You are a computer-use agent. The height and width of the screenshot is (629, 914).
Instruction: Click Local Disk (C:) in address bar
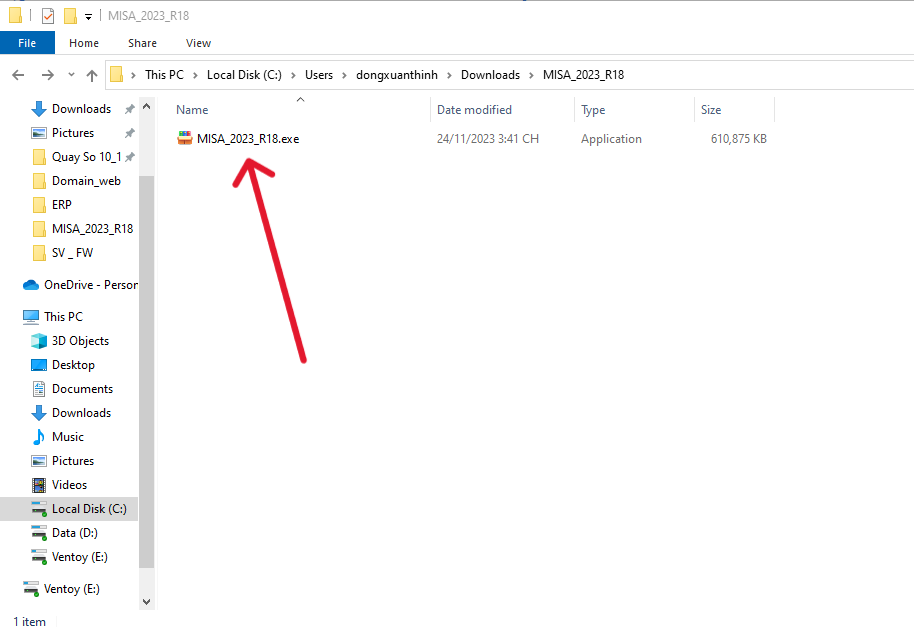pyautogui.click(x=244, y=75)
